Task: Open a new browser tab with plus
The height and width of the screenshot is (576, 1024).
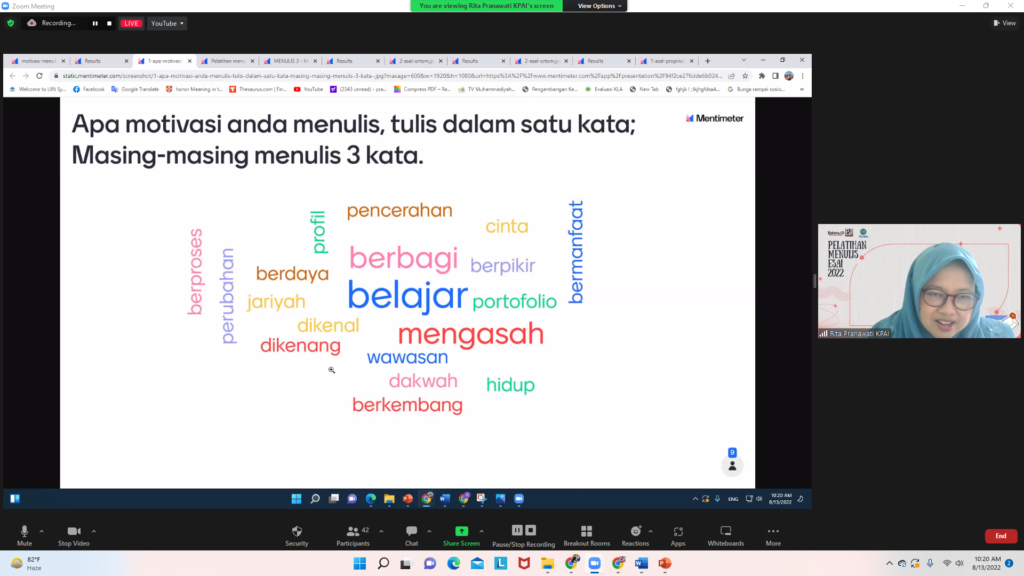Action: click(707, 61)
